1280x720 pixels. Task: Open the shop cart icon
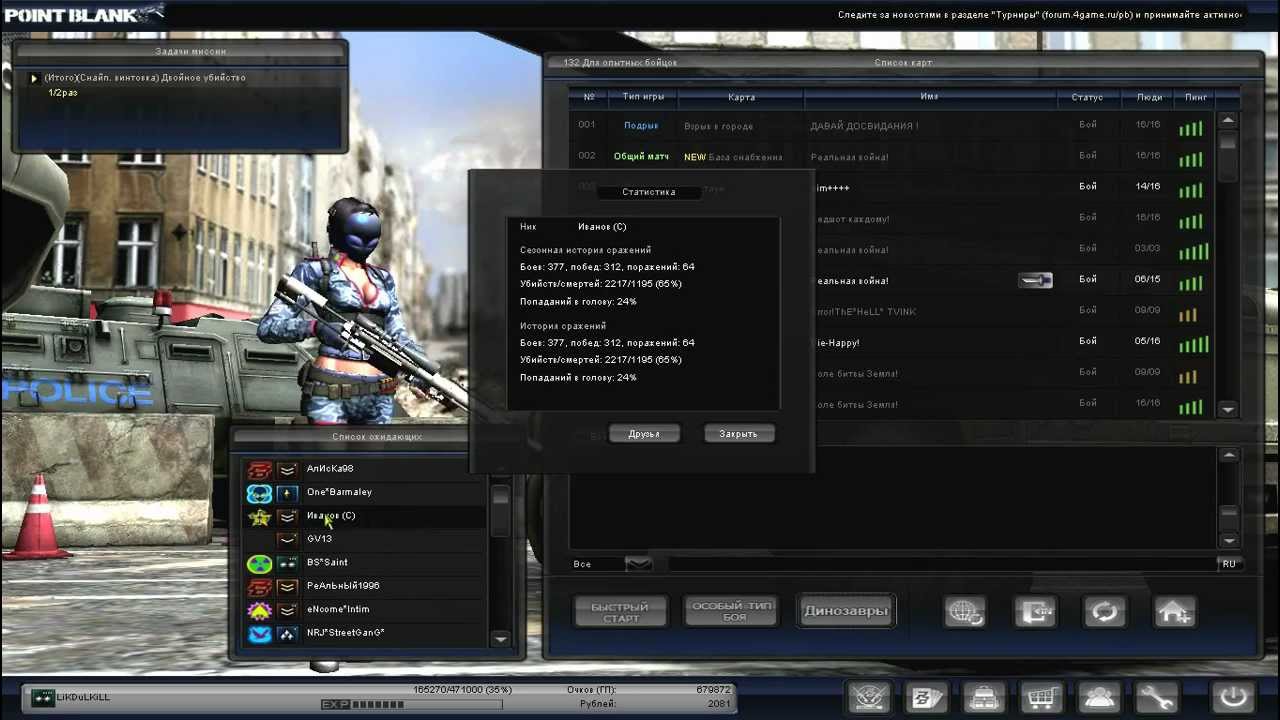(1041, 697)
